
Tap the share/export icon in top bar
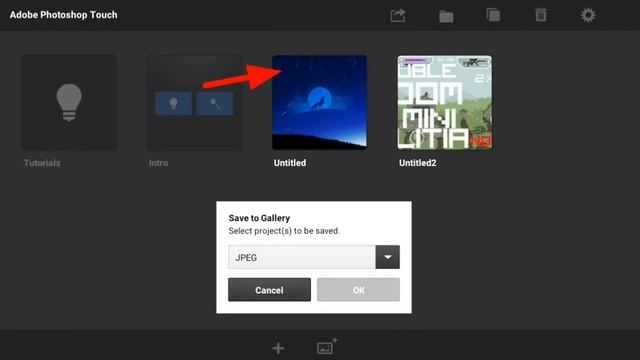[x=398, y=16]
